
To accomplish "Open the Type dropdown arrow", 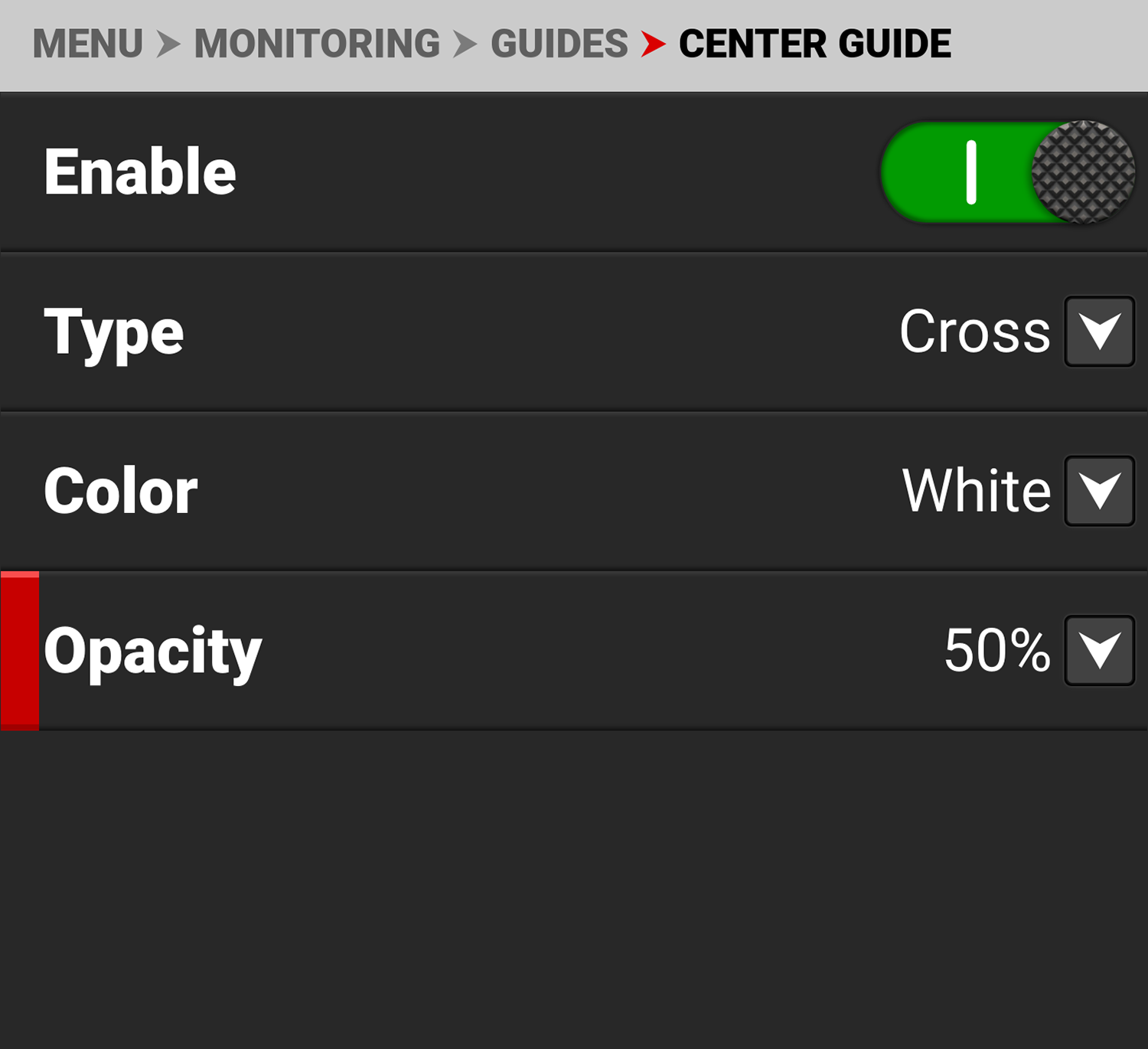I will pos(1099,332).
